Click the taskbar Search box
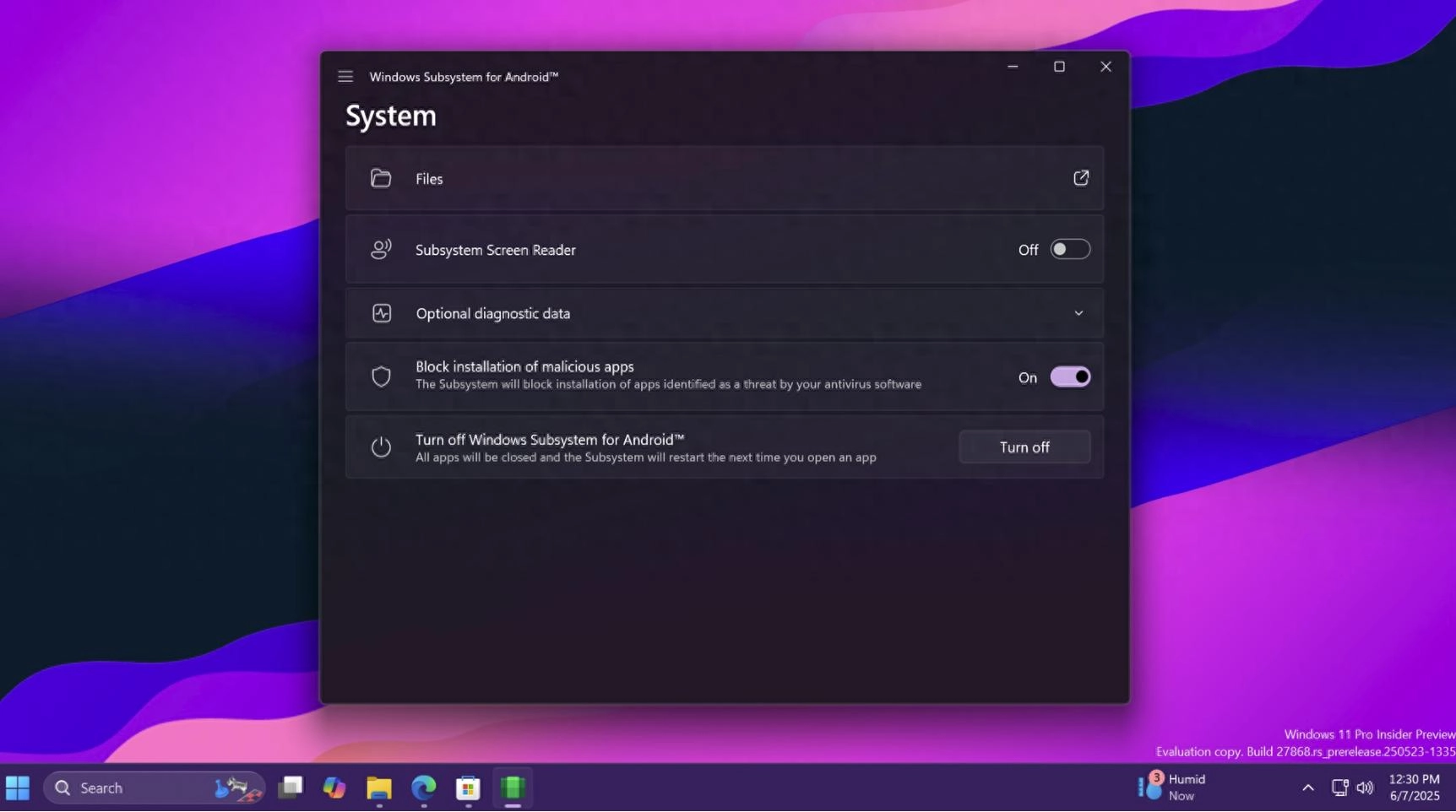Viewport: 1456px width, 812px height. pyautogui.click(x=155, y=788)
